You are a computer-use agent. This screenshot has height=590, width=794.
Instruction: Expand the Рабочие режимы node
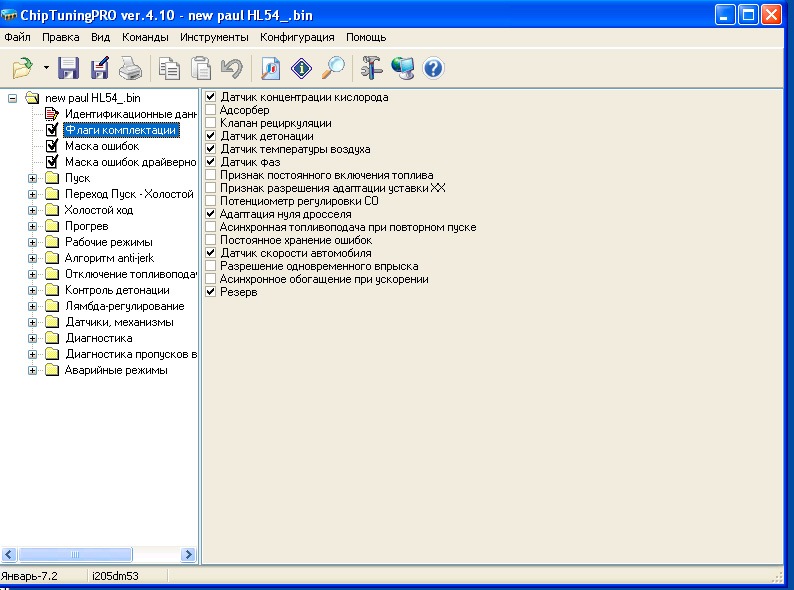click(x=32, y=242)
